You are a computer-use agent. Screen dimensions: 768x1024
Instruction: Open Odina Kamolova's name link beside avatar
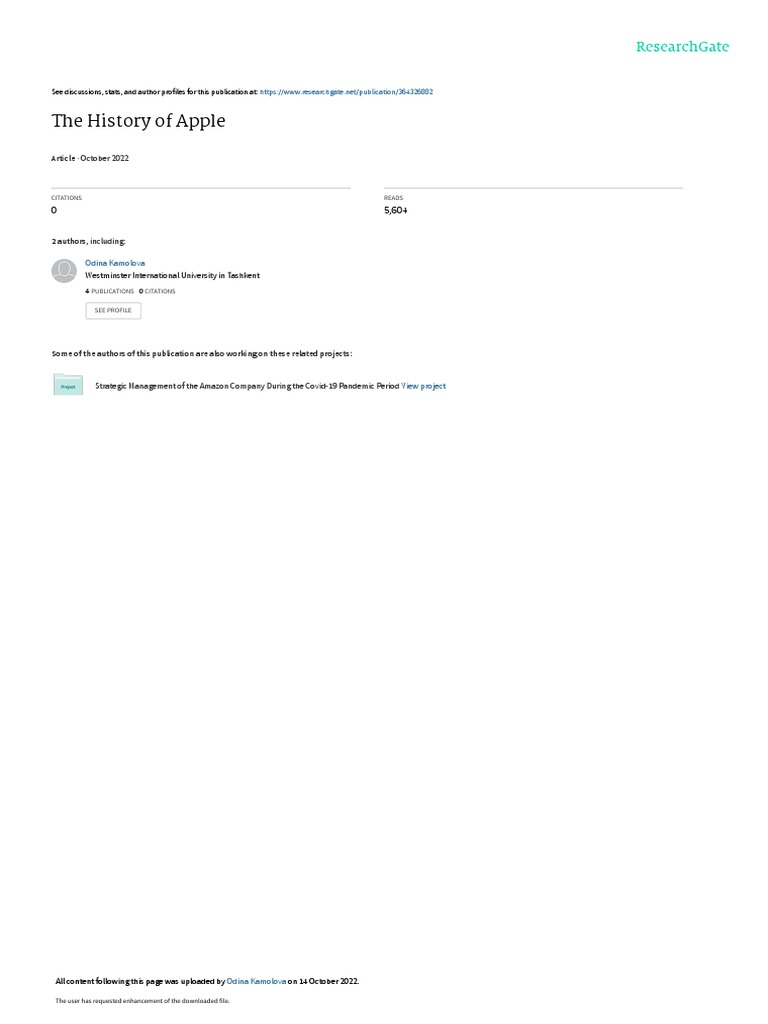115,263
